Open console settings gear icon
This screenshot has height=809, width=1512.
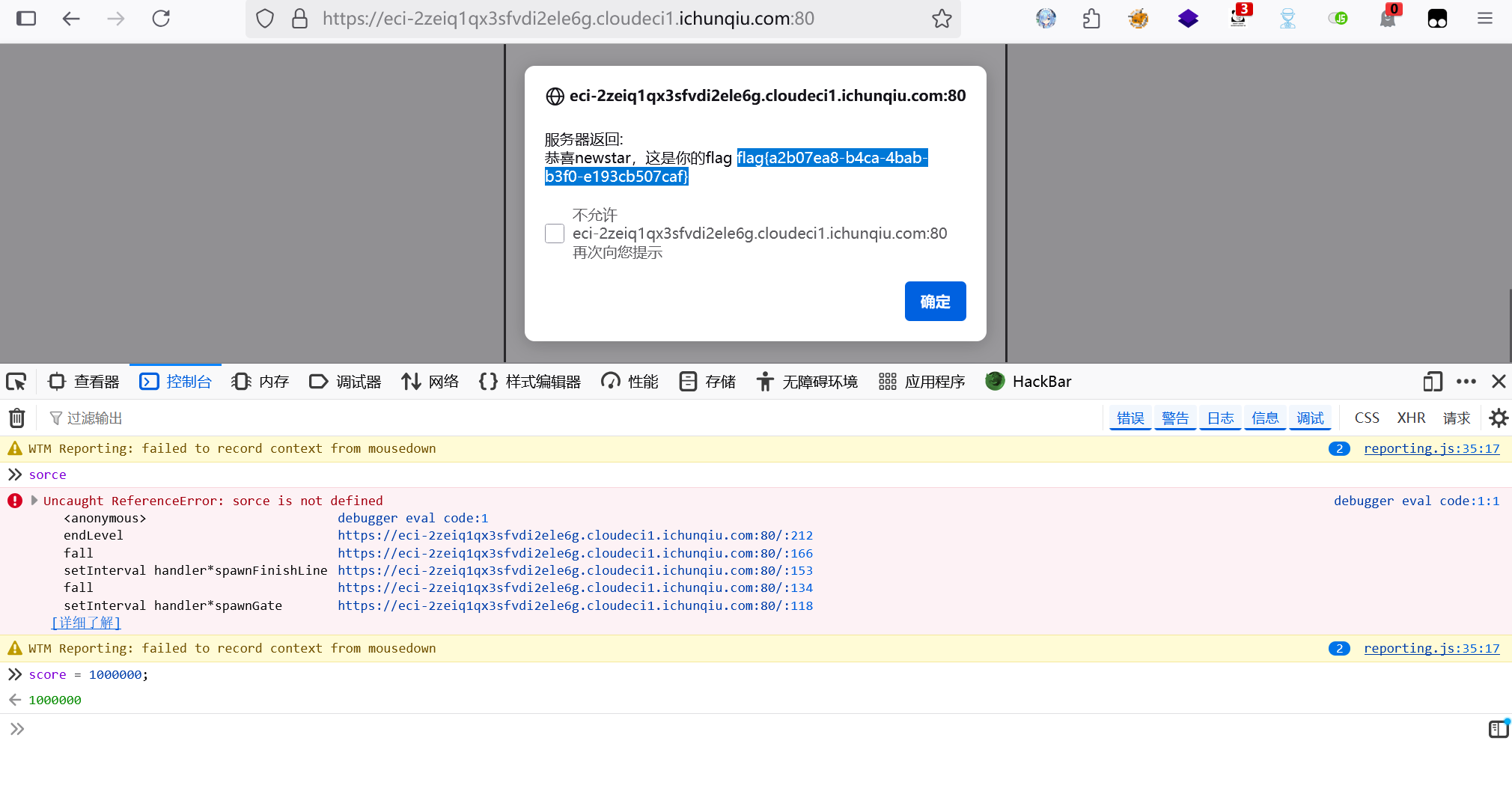click(1498, 418)
